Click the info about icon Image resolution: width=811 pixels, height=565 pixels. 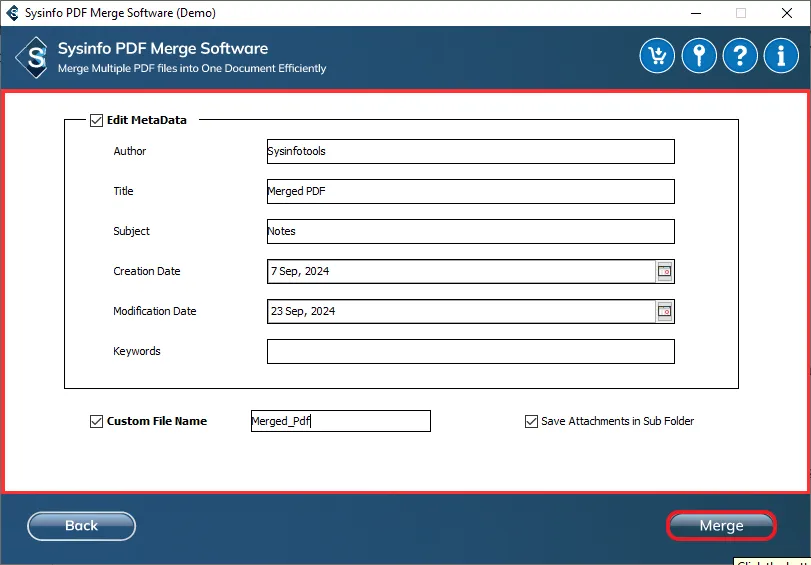click(781, 56)
